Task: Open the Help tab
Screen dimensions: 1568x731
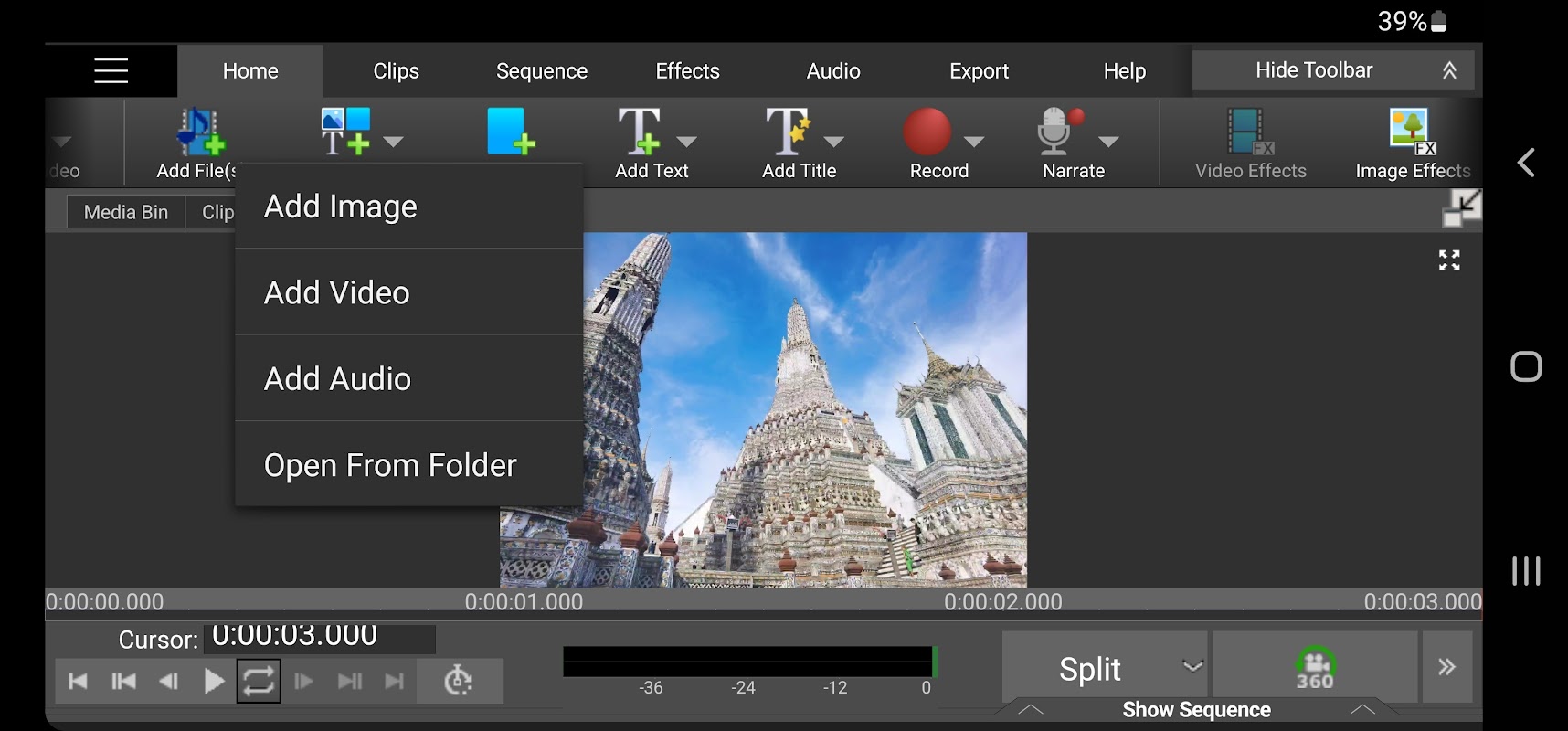Action: [x=1125, y=71]
